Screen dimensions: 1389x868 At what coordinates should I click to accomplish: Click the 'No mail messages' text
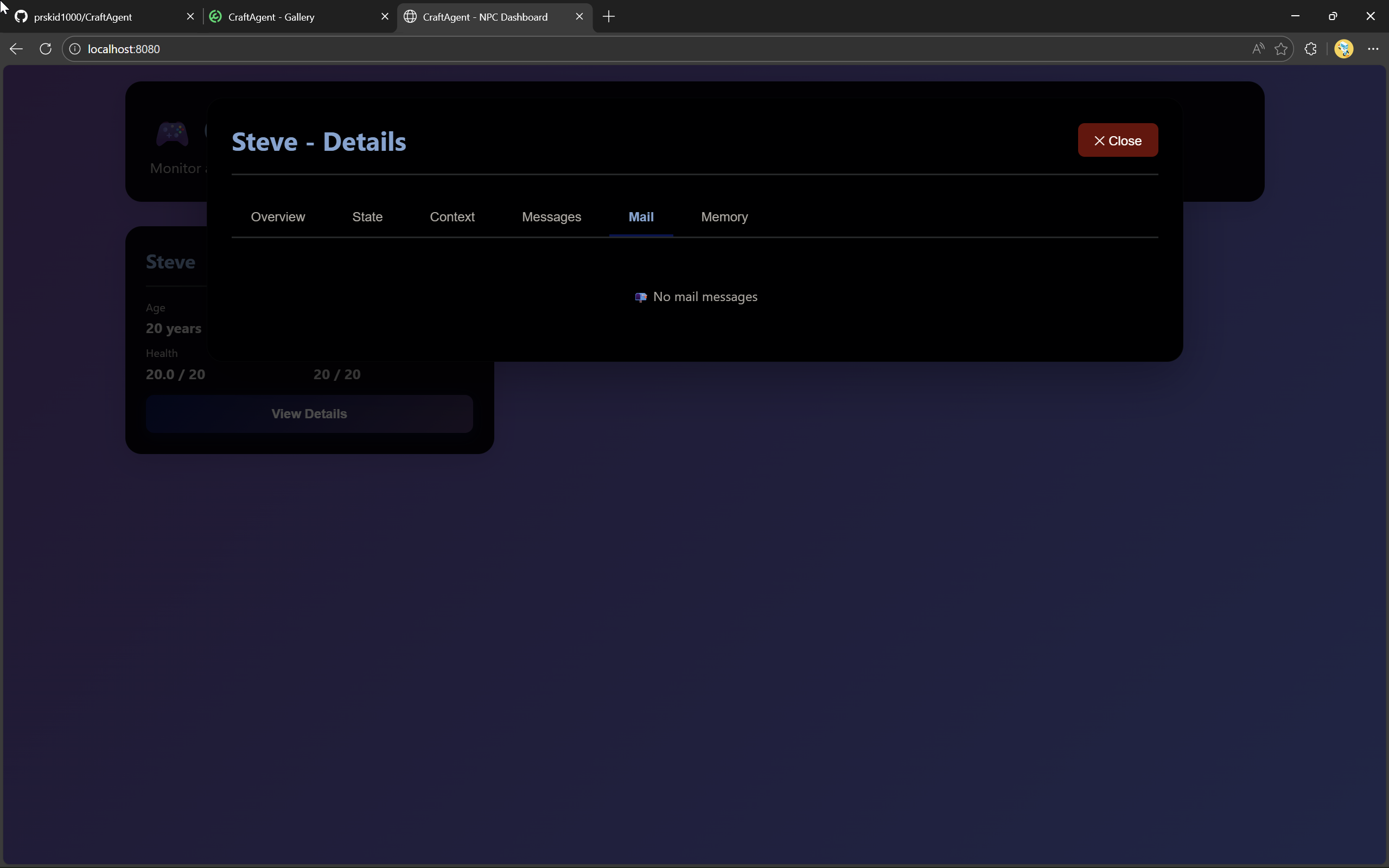tap(705, 297)
